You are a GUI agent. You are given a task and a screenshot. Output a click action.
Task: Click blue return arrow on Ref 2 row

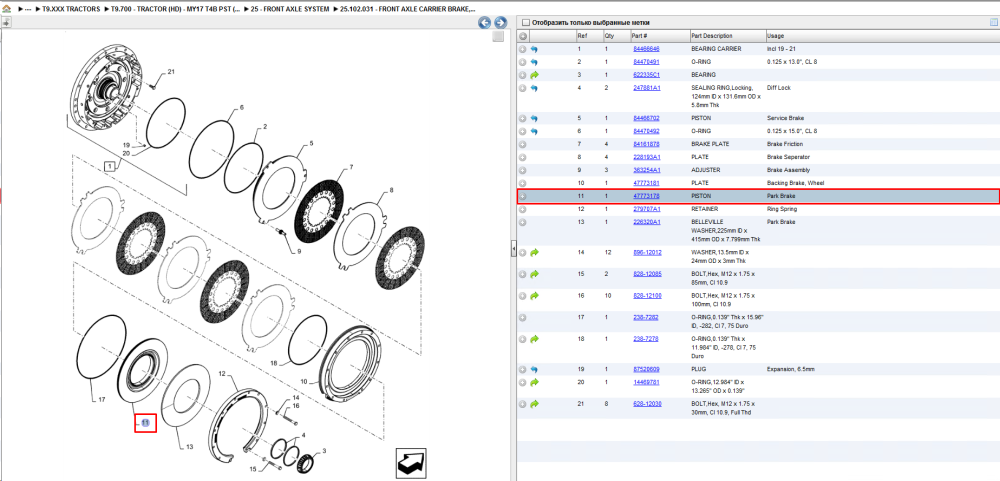[534, 62]
